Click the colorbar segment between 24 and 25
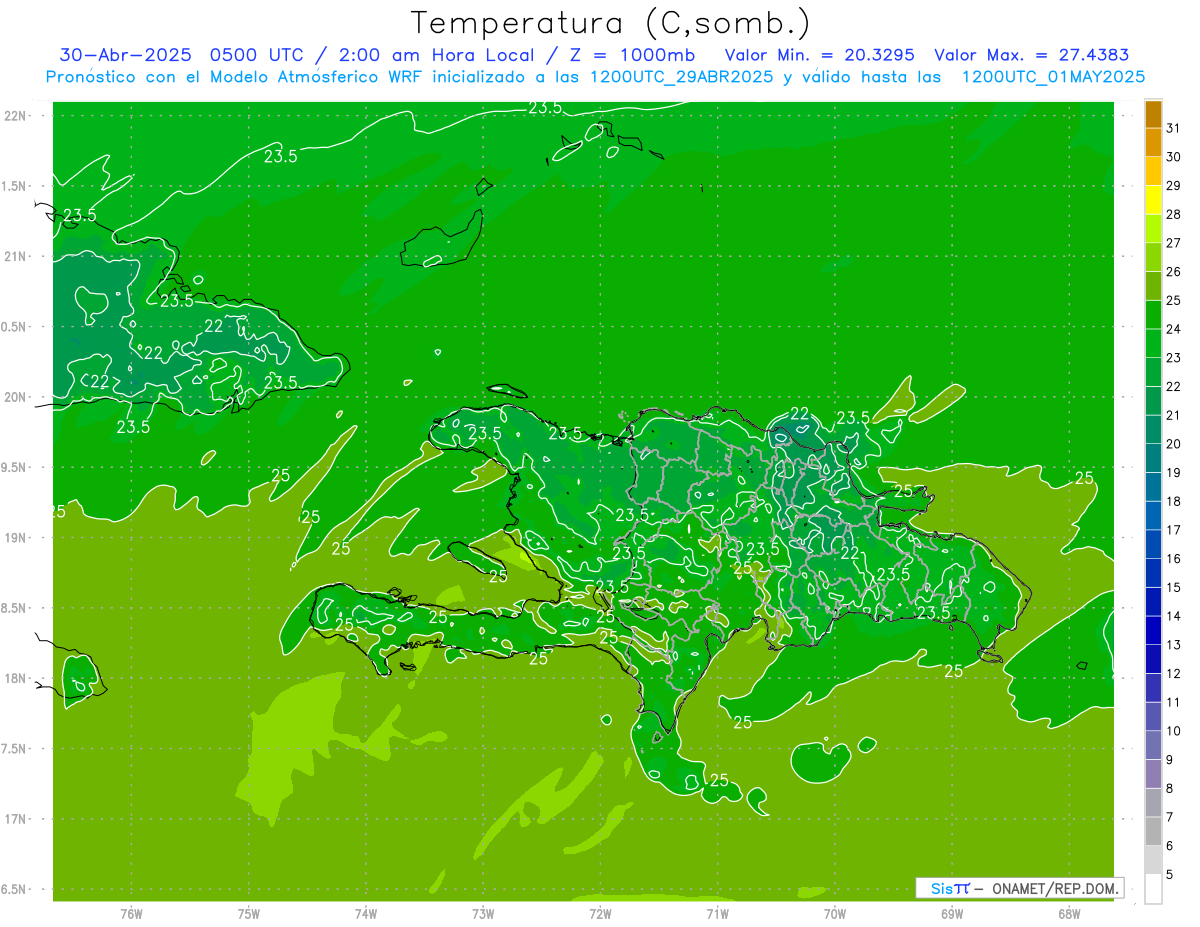 click(1153, 315)
